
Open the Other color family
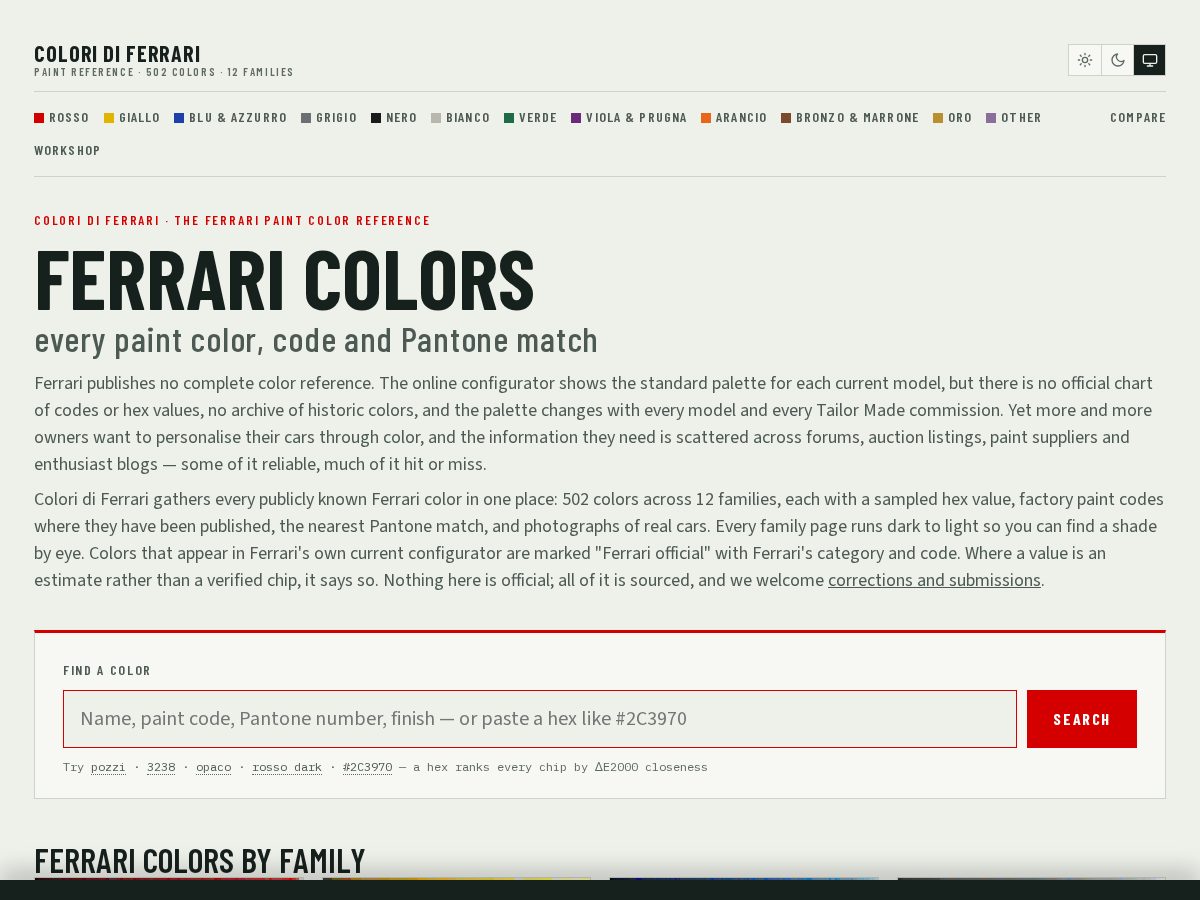[x=1014, y=118]
